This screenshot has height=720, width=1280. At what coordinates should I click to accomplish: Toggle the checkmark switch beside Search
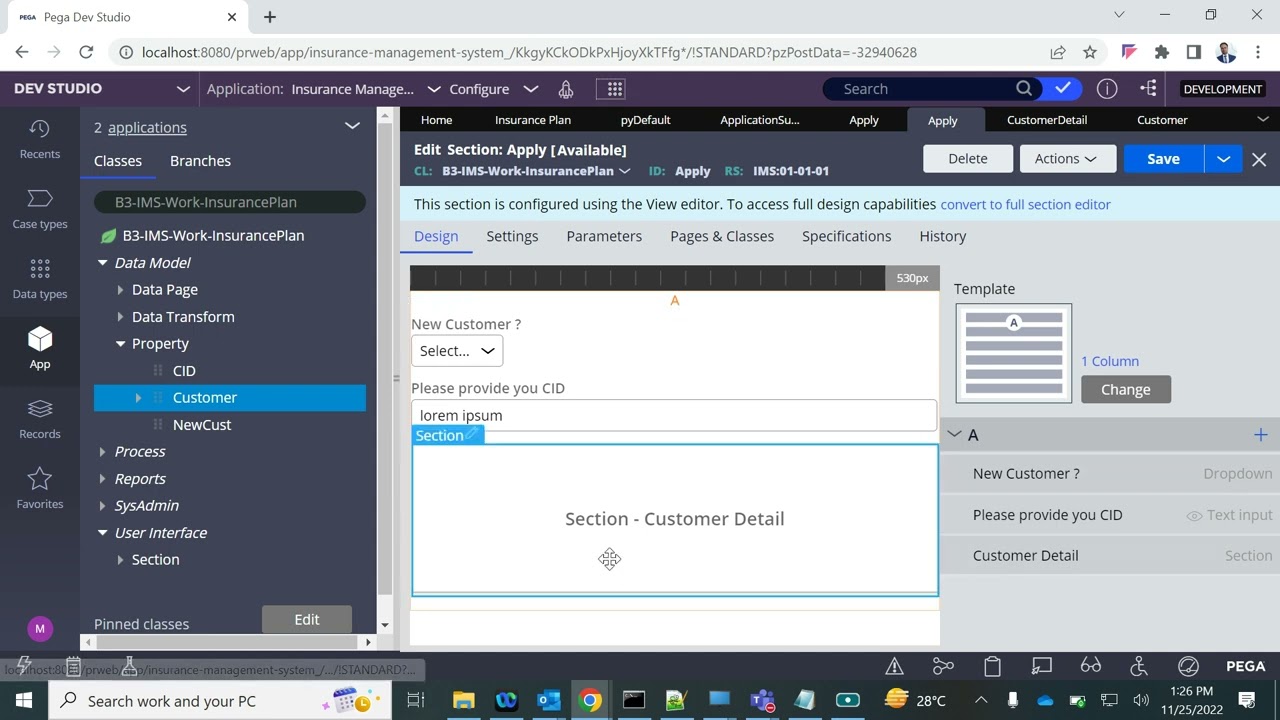[x=1062, y=89]
